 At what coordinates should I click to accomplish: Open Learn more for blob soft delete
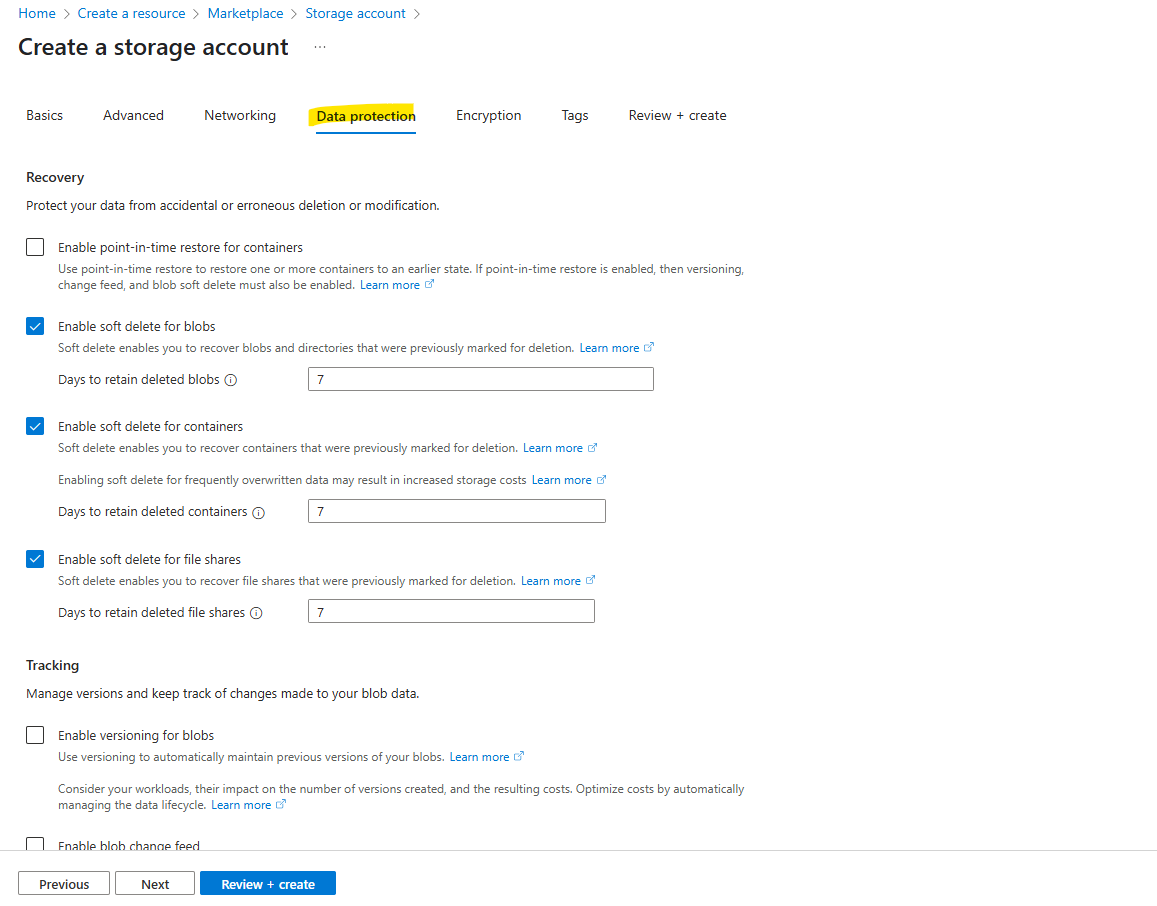point(609,348)
